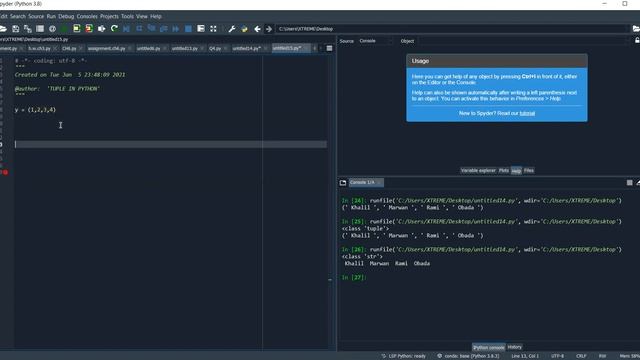Step into function in debugger
The height and width of the screenshot is (360, 640).
pyautogui.click(x=151, y=29)
